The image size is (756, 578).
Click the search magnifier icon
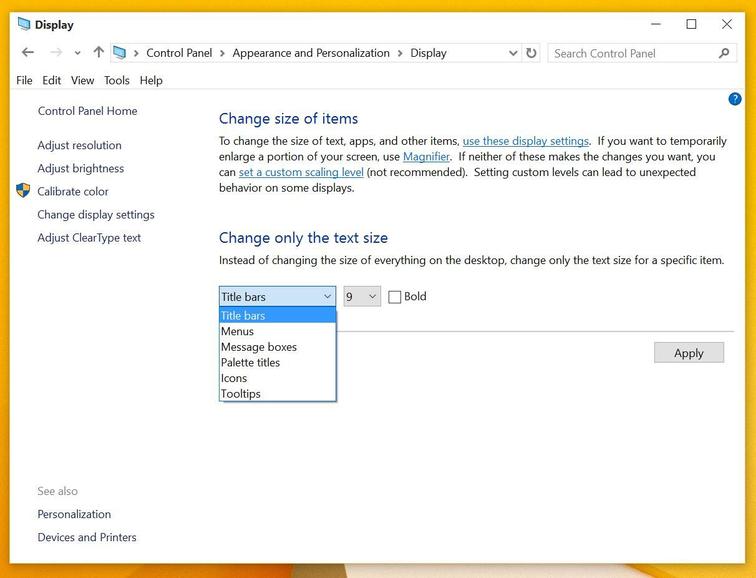click(724, 53)
